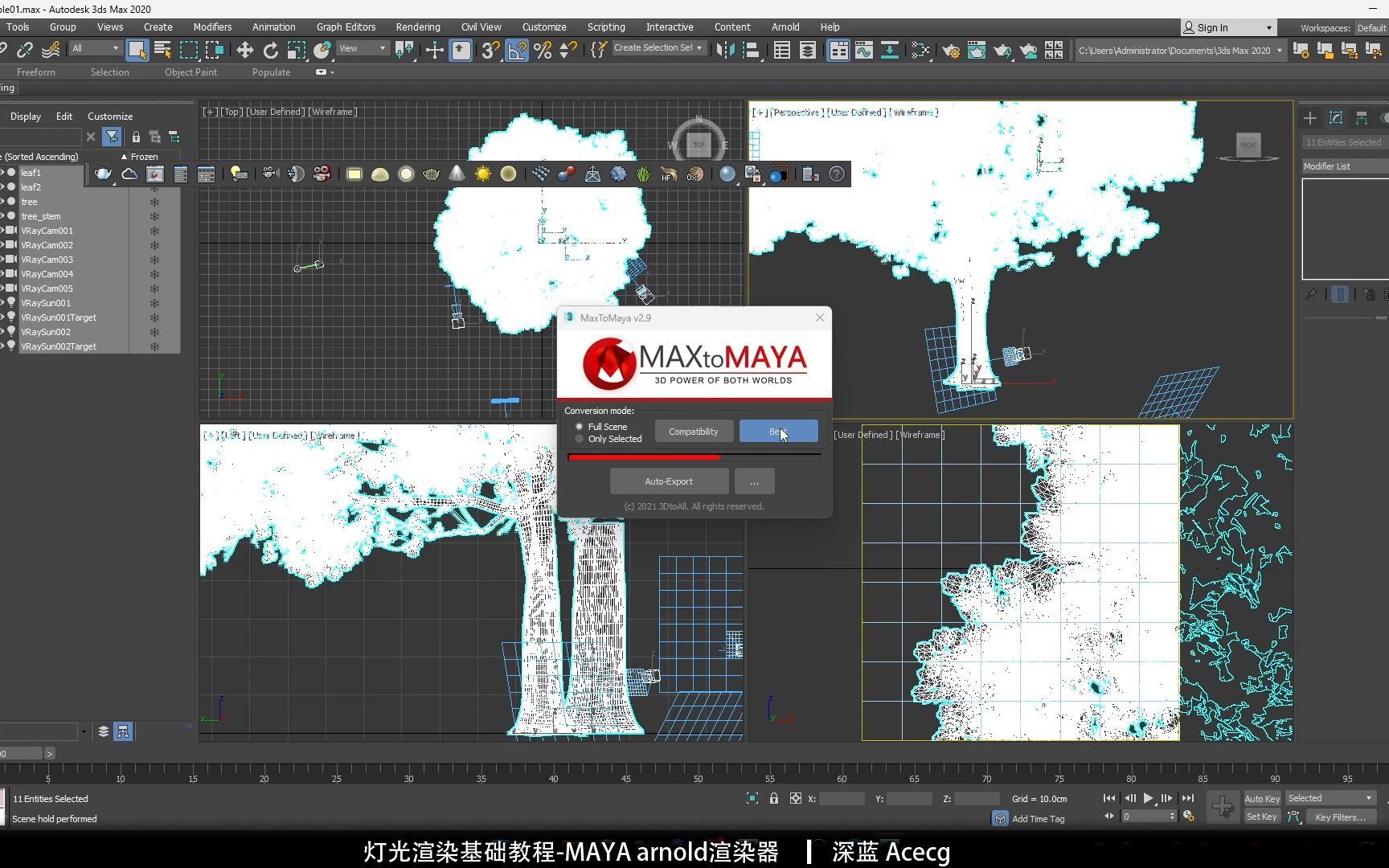Click Auto-Export button
Screen dimensions: 1389x868
[x=669, y=481]
